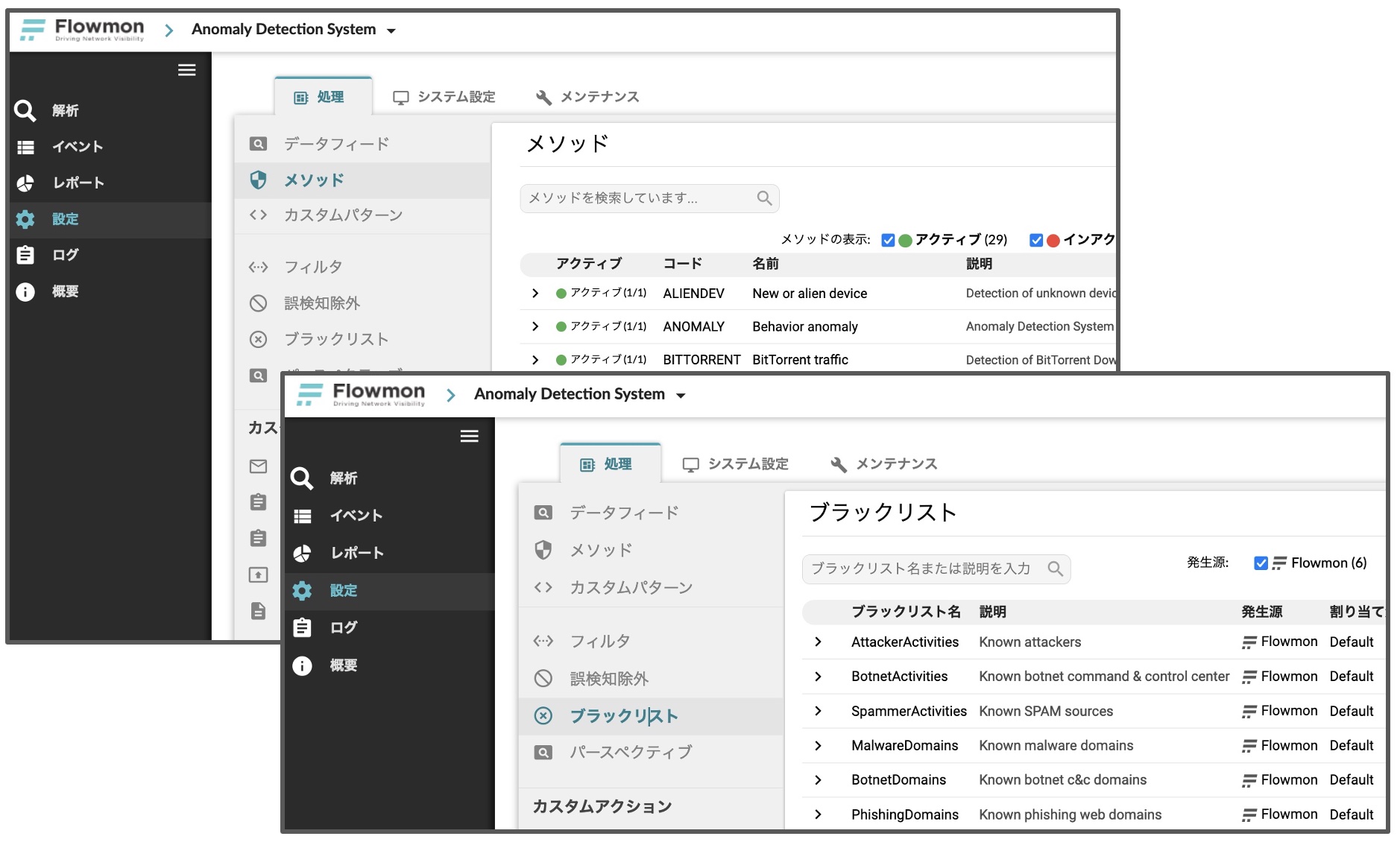Image resolution: width=1400 pixels, height=842 pixels.
Task: Open the メンテナンス tab in front window
Action: tap(884, 464)
